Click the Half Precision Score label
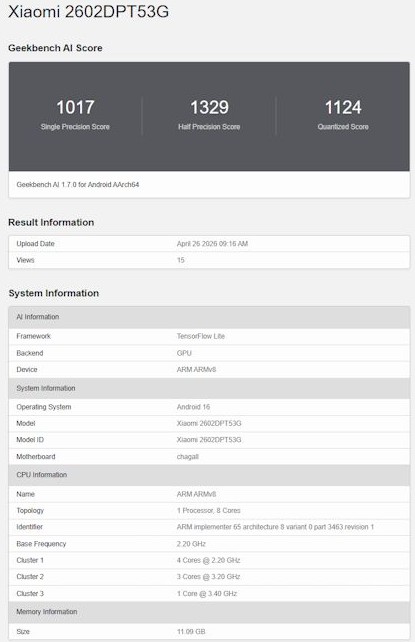The image size is (415, 642). (x=209, y=127)
